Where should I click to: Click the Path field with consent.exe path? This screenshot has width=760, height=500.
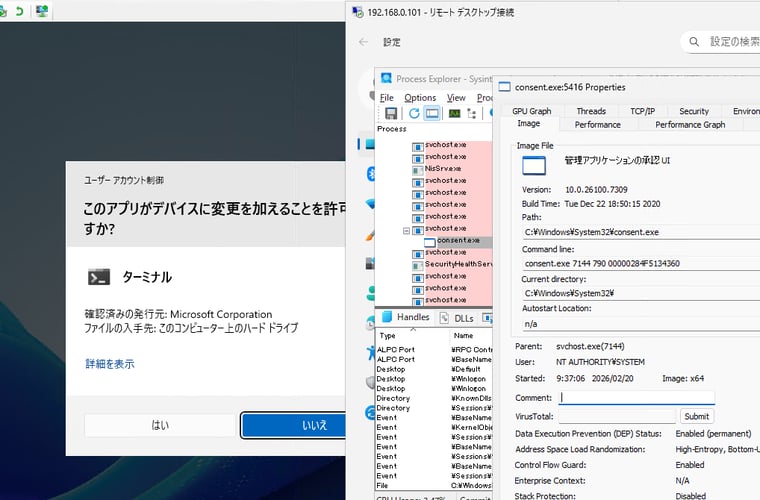641,232
